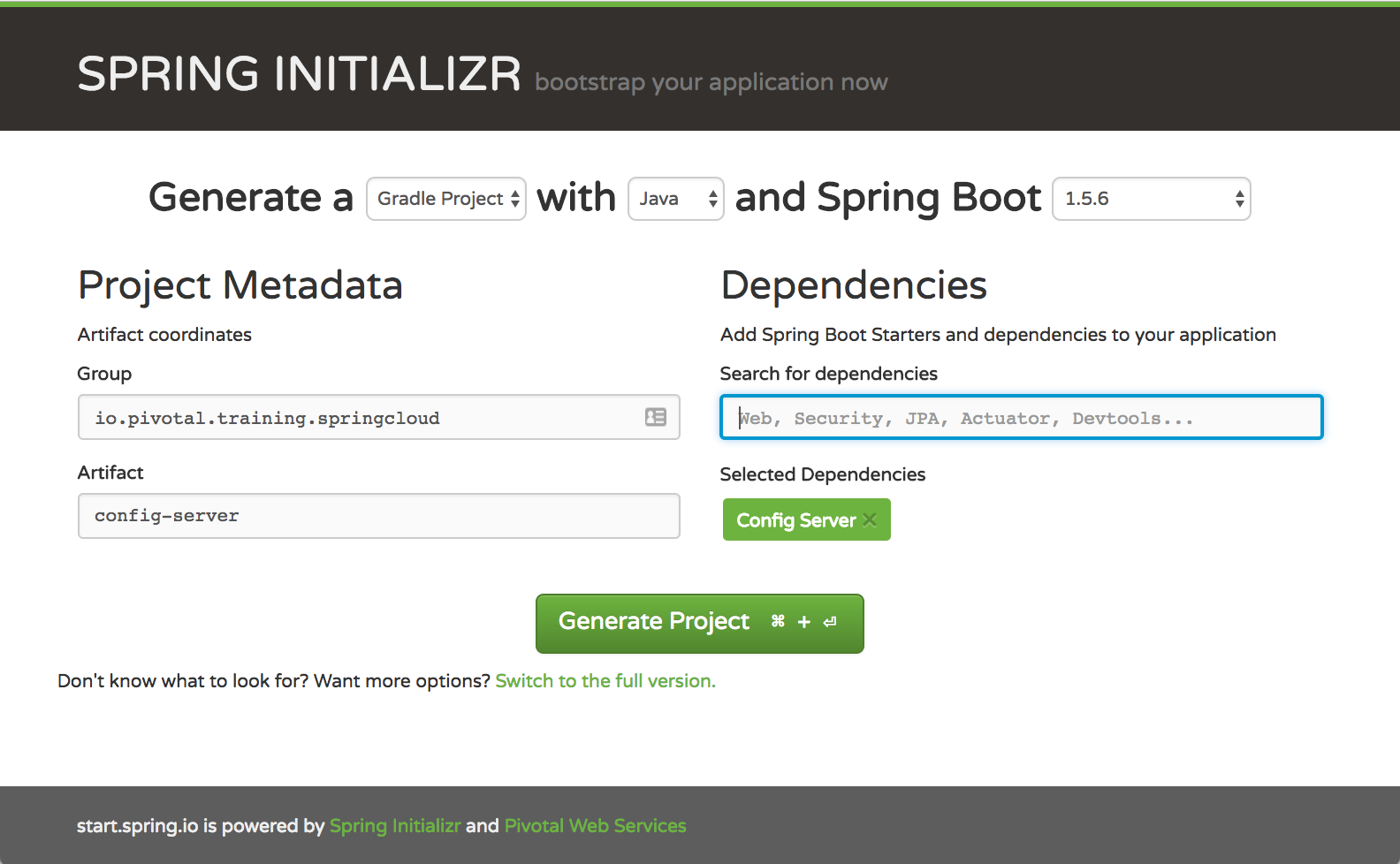Click the Project Metadata heading
Image resolution: width=1400 pixels, height=864 pixels.
click(x=240, y=285)
